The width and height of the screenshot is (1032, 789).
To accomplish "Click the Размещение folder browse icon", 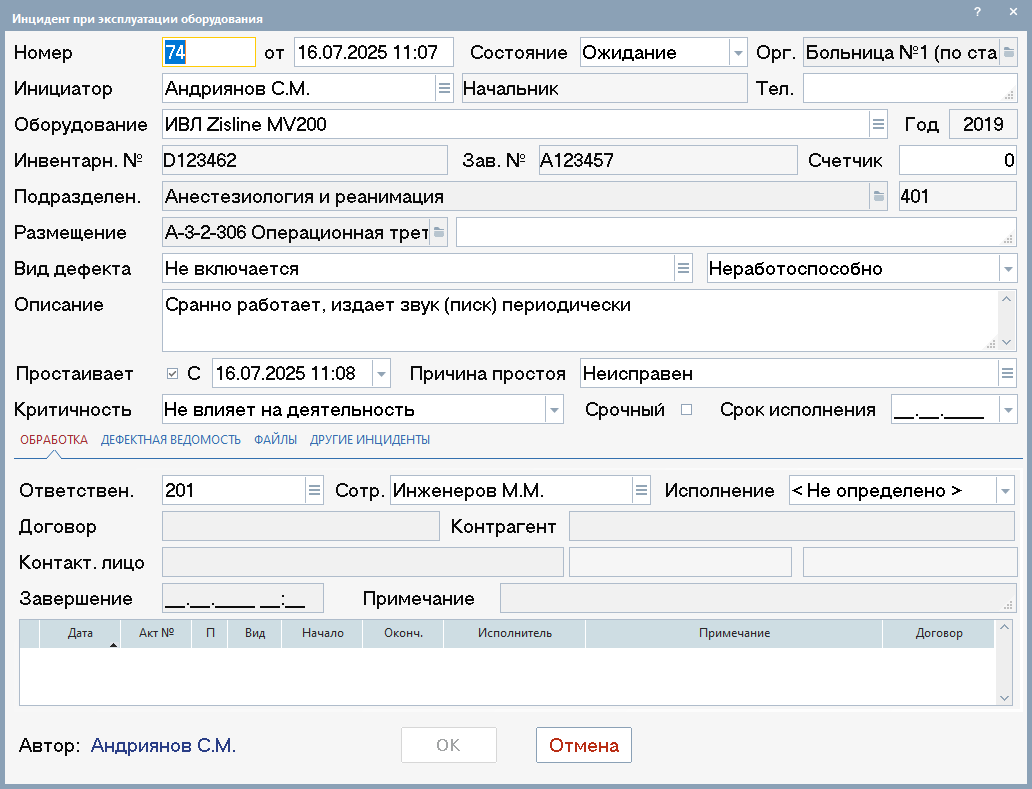I will pyautogui.click(x=438, y=233).
